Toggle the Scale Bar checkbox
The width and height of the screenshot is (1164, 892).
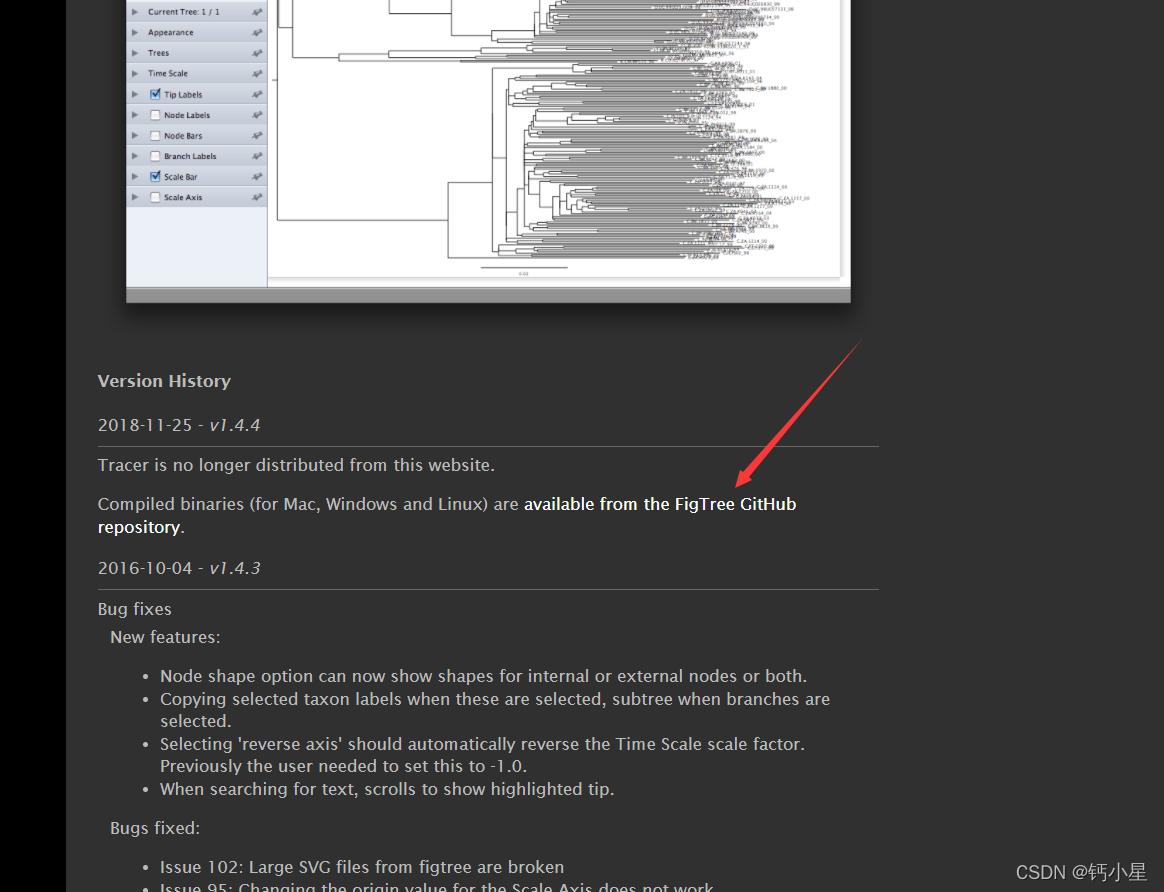(155, 177)
